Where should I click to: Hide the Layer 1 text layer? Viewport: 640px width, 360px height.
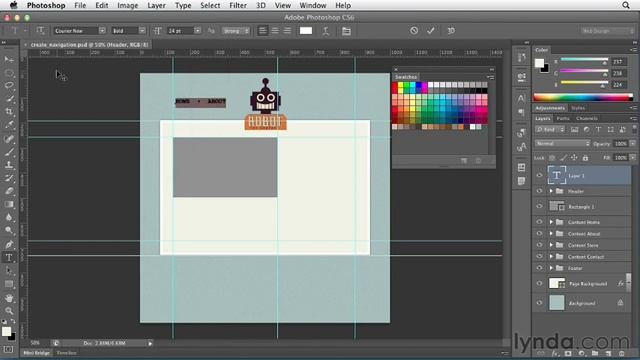coord(539,176)
